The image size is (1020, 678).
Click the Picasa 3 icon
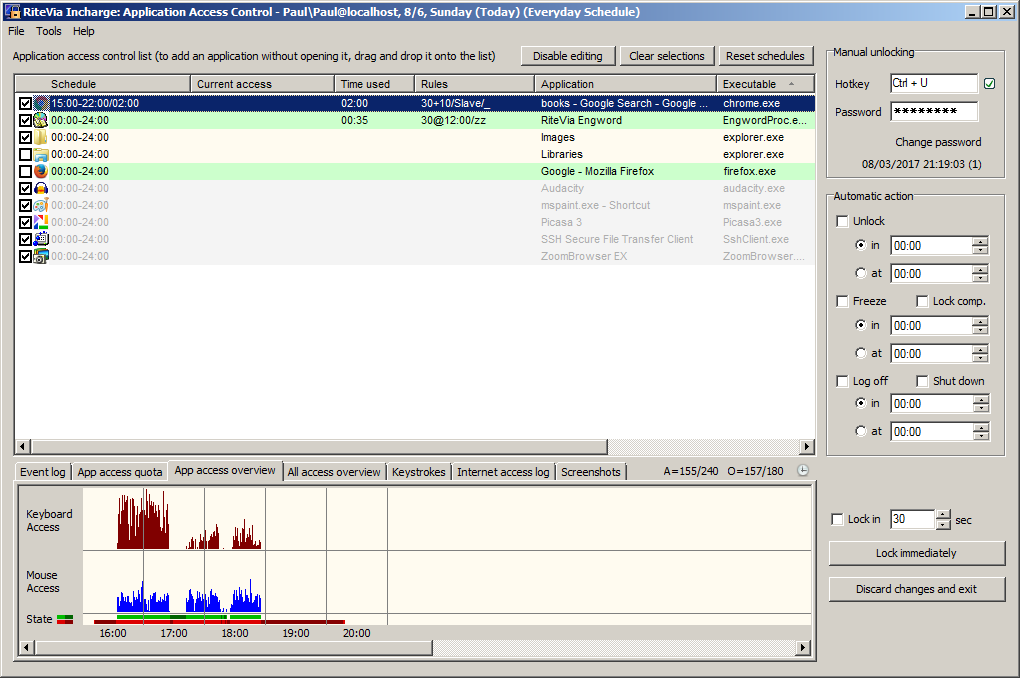click(41, 222)
